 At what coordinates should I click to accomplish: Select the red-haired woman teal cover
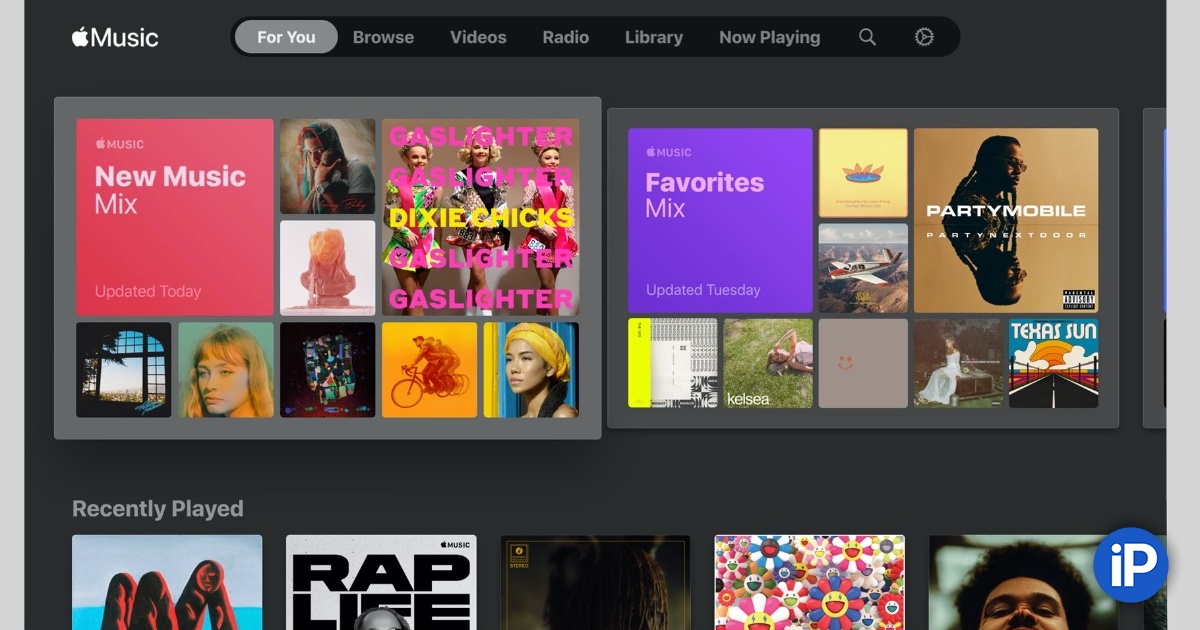click(x=226, y=369)
